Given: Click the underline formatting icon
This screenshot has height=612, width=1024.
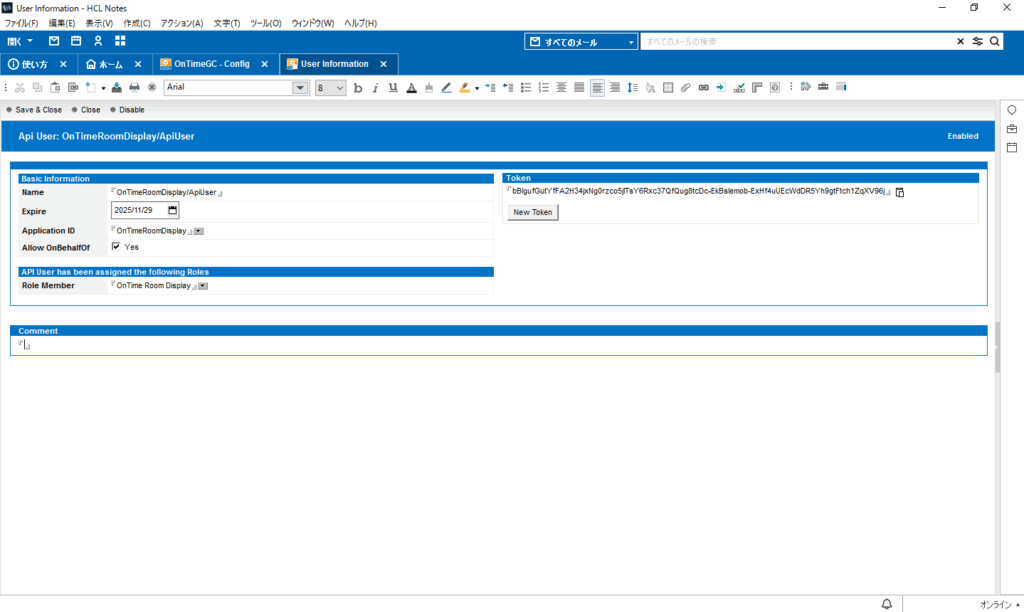Looking at the screenshot, I should [x=392, y=88].
